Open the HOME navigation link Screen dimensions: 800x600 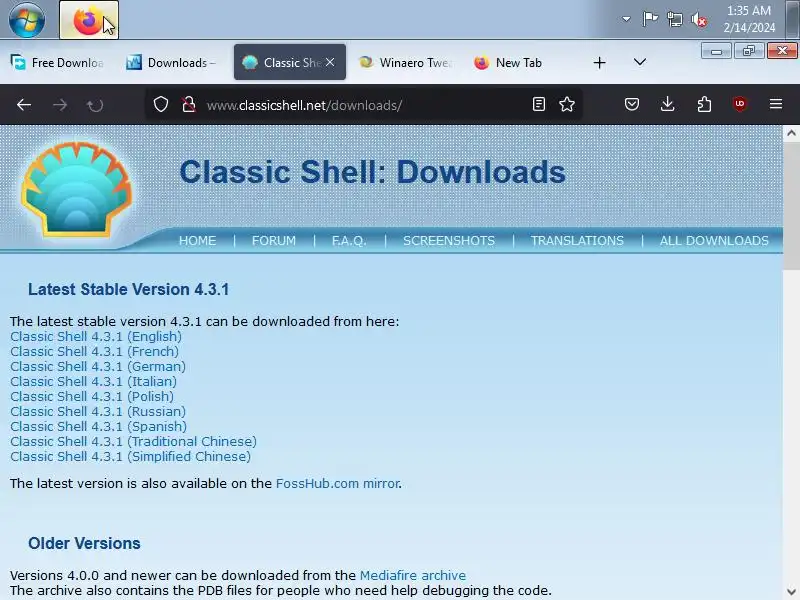[x=197, y=241]
